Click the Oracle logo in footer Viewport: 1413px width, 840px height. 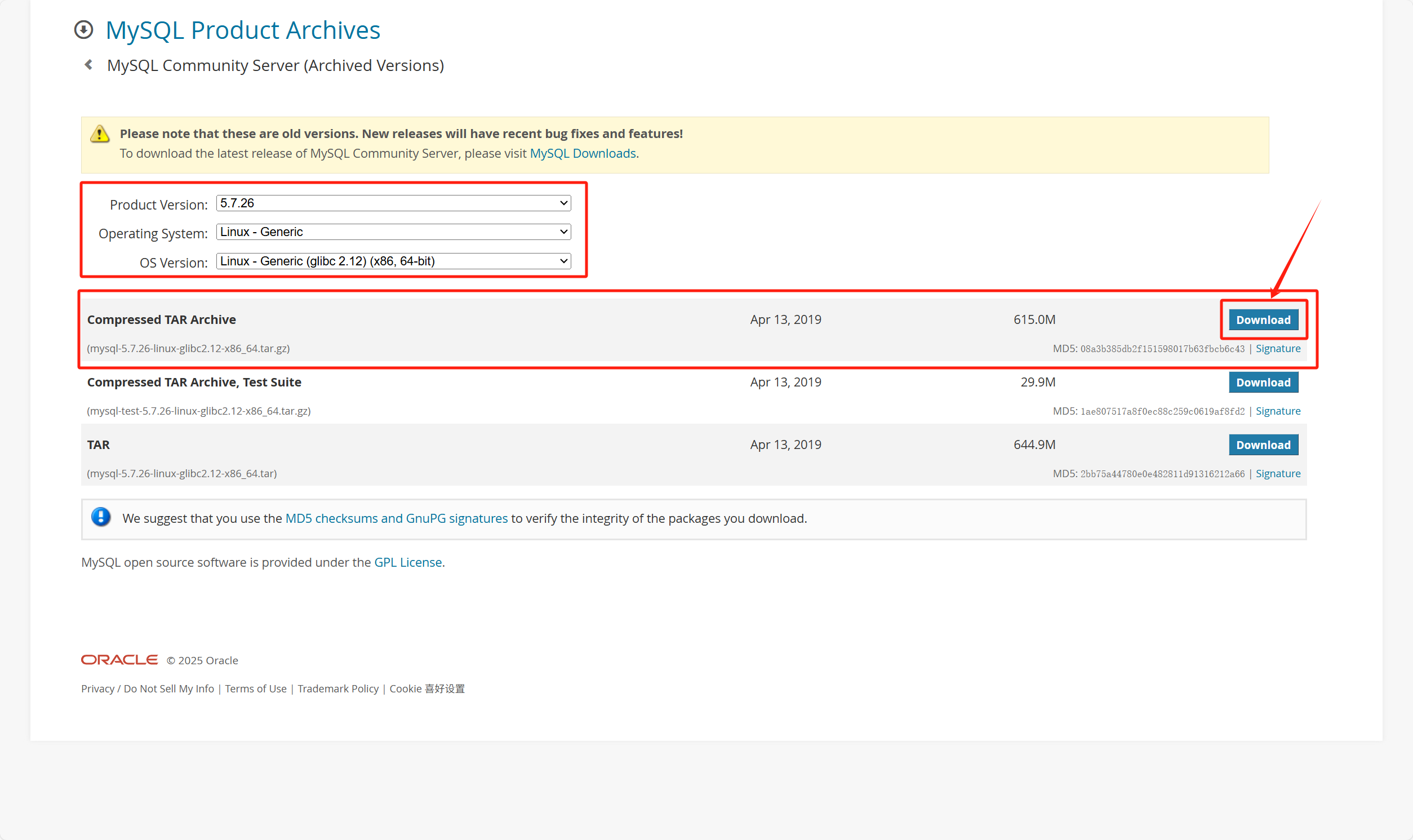point(119,660)
